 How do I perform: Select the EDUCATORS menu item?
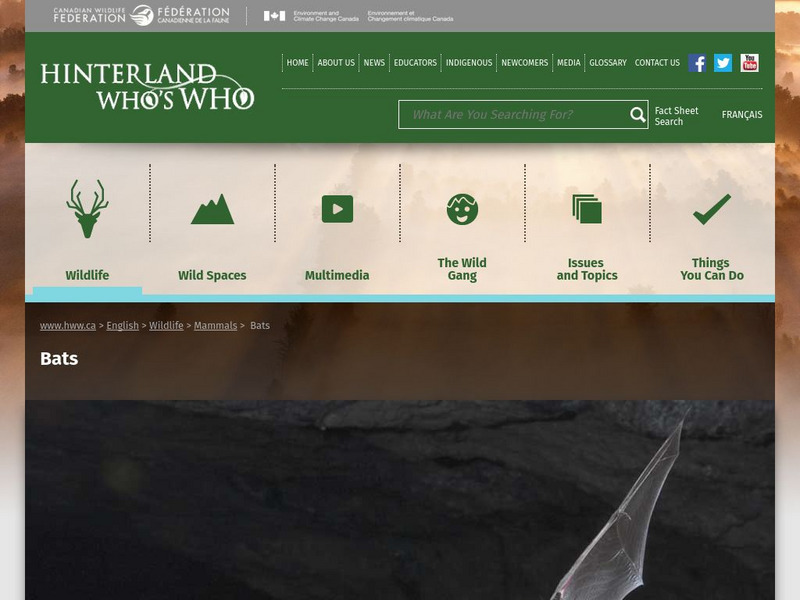414,62
